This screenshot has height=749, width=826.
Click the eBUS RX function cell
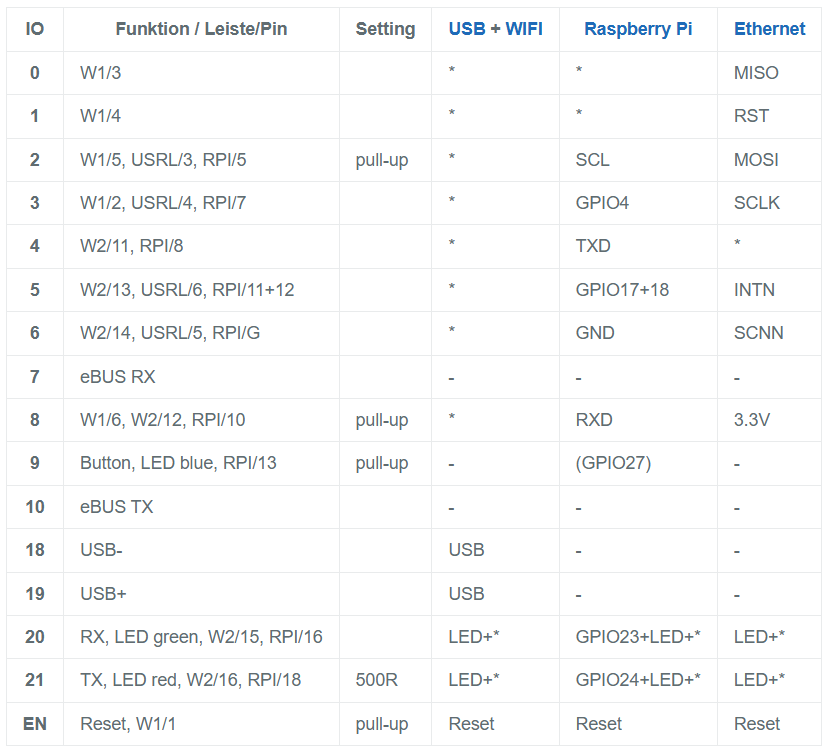[x=118, y=377]
